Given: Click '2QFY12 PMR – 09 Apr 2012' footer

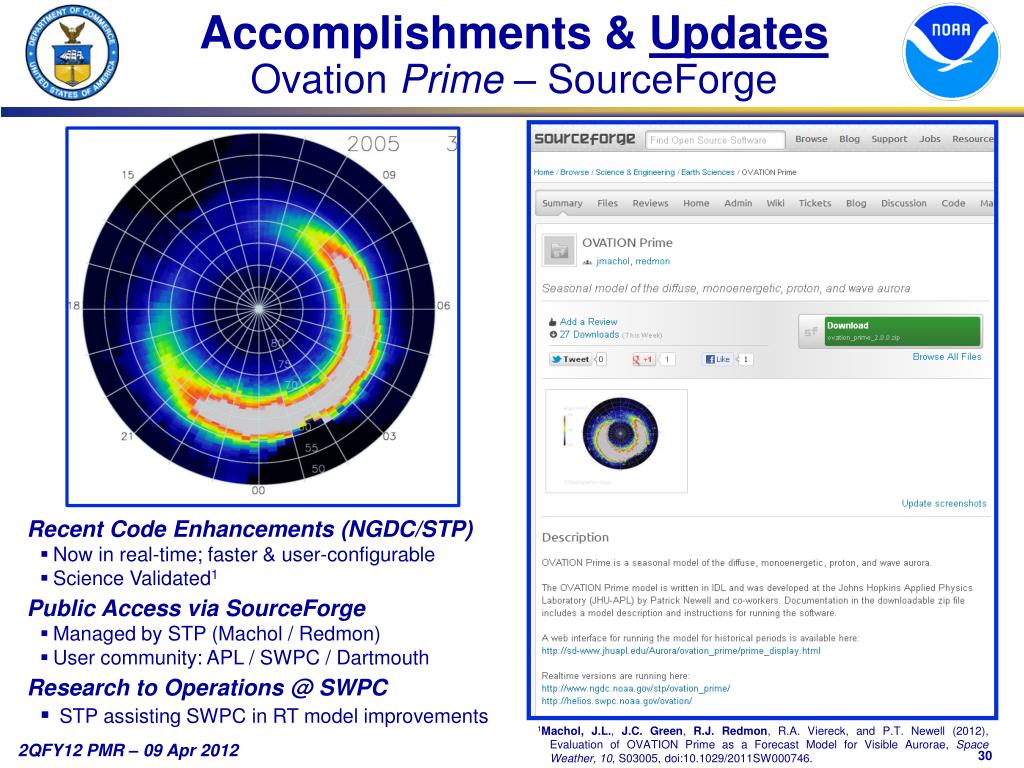Looking at the screenshot, I should pyautogui.click(x=129, y=750).
